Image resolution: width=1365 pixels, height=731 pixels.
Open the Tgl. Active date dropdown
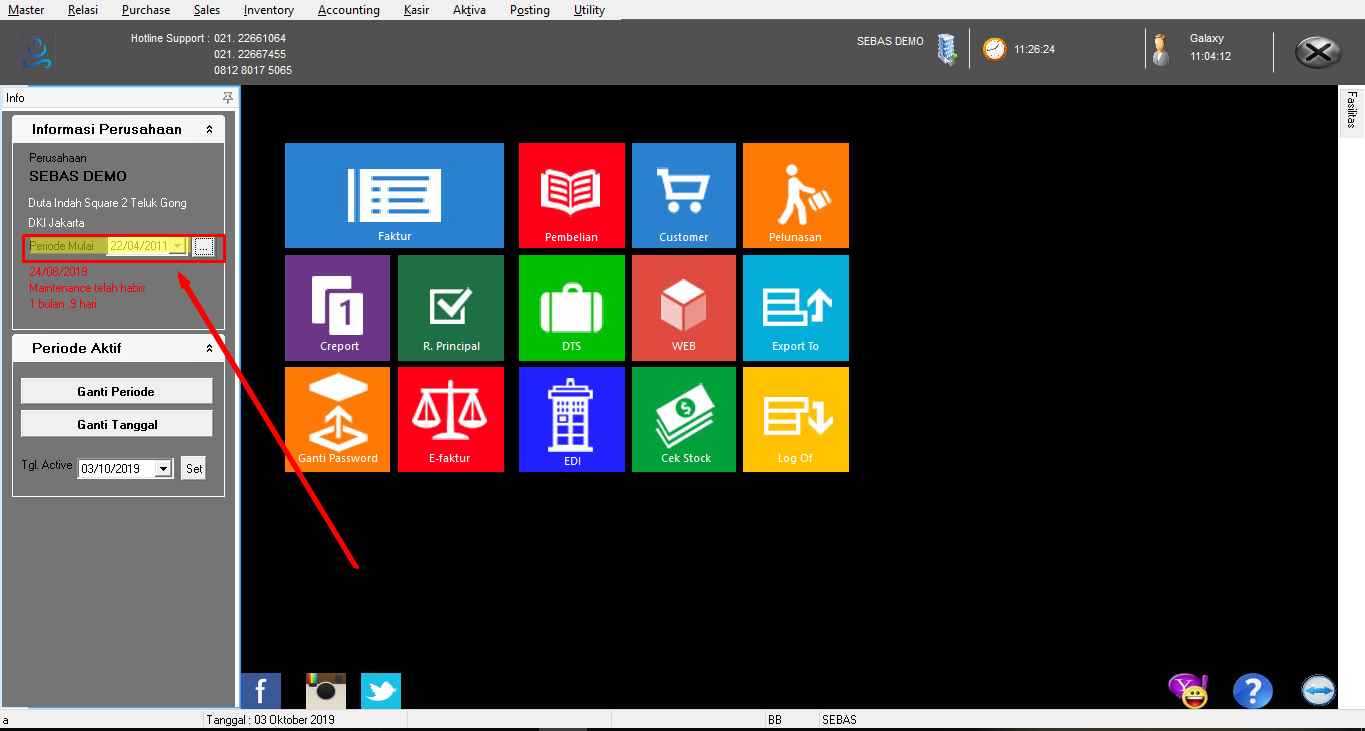point(163,469)
